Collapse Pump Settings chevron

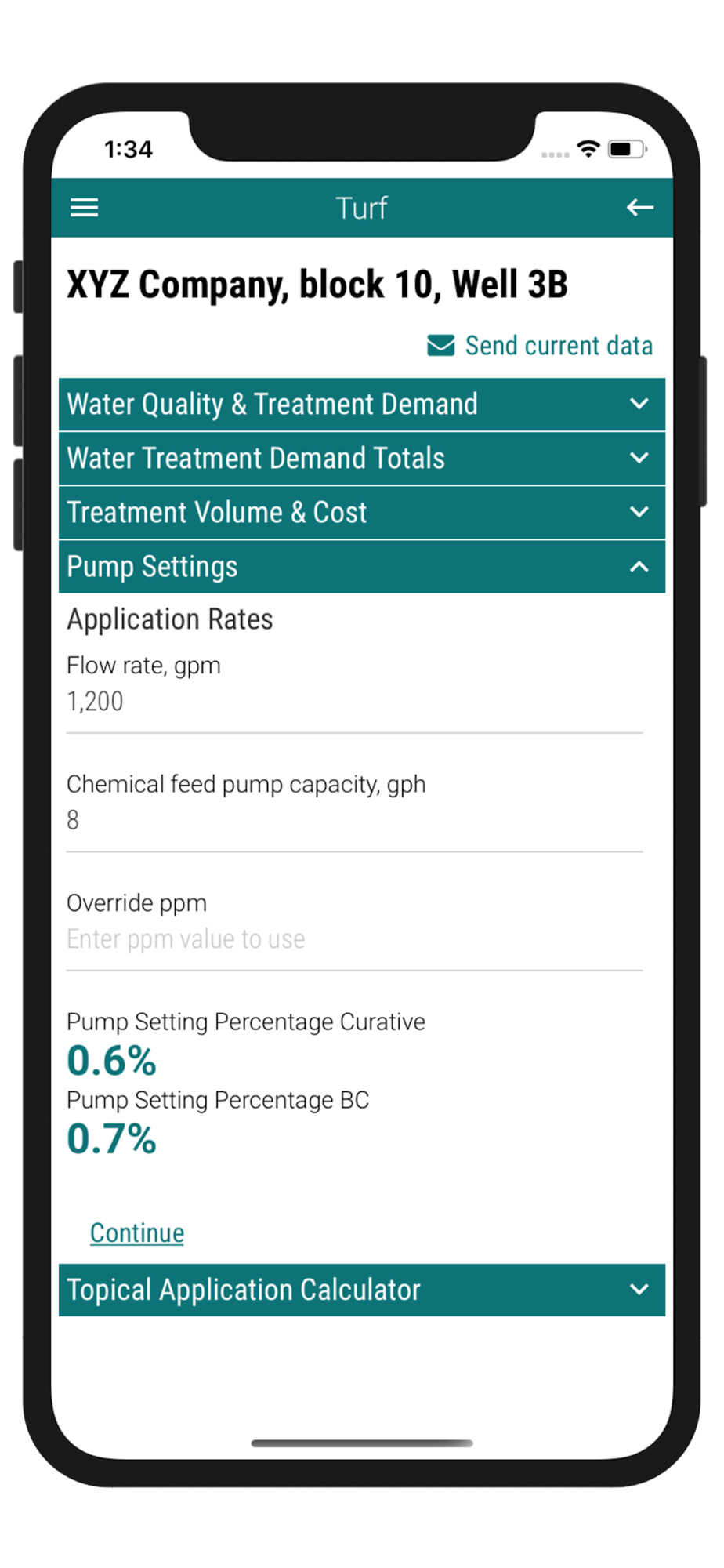tap(639, 567)
